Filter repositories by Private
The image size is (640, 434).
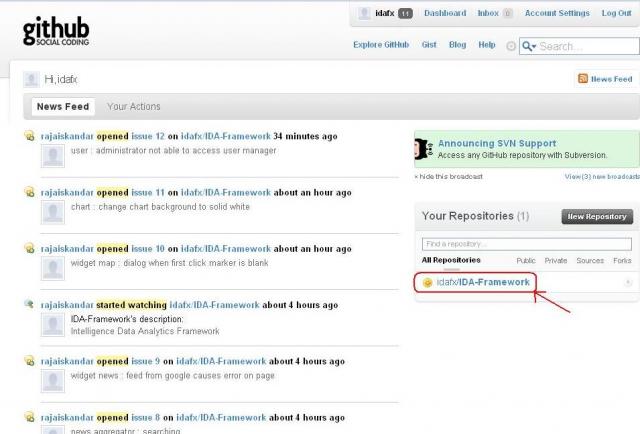point(556,260)
